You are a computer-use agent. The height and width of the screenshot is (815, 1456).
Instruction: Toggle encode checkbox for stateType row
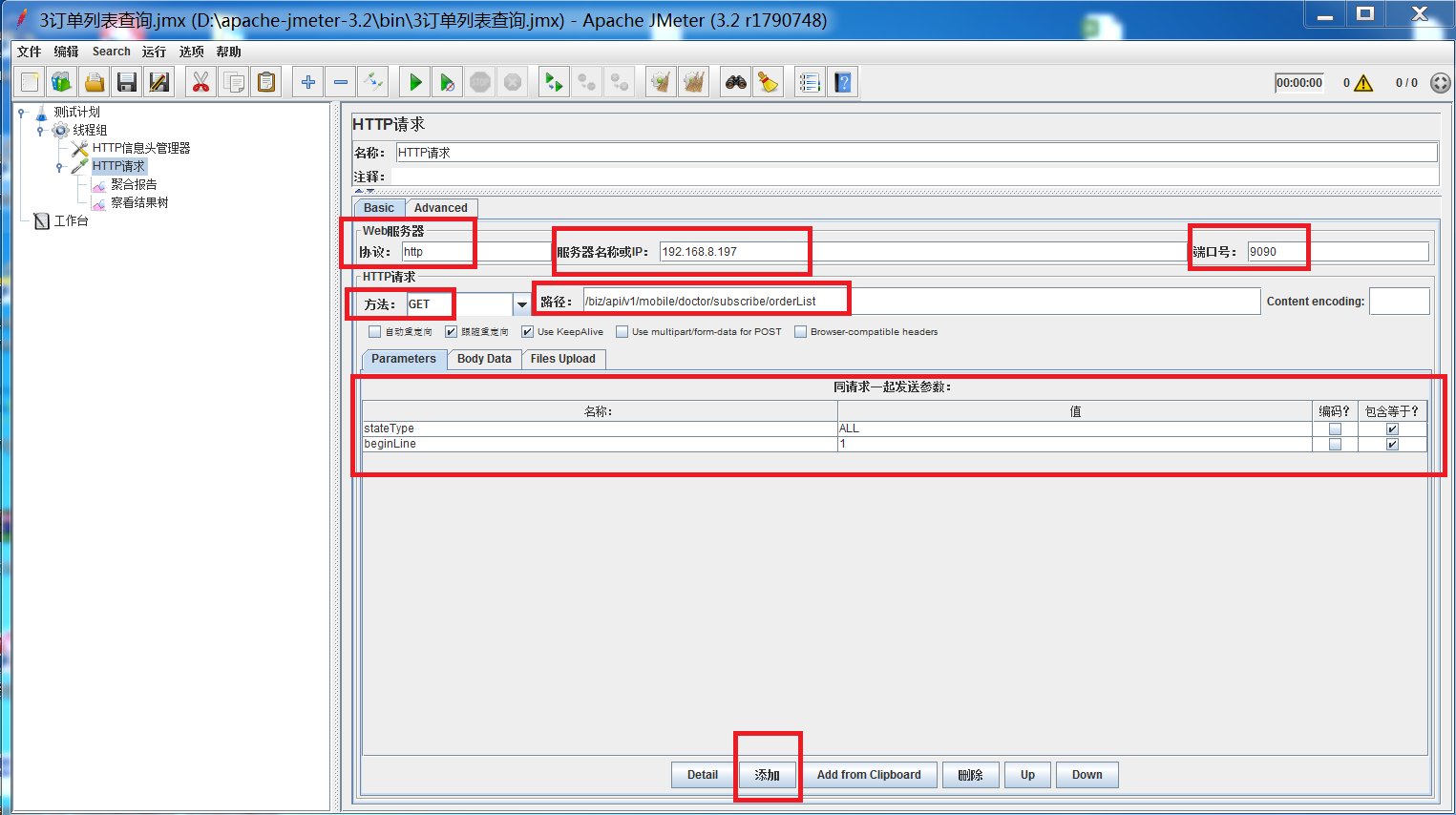[x=1335, y=429]
